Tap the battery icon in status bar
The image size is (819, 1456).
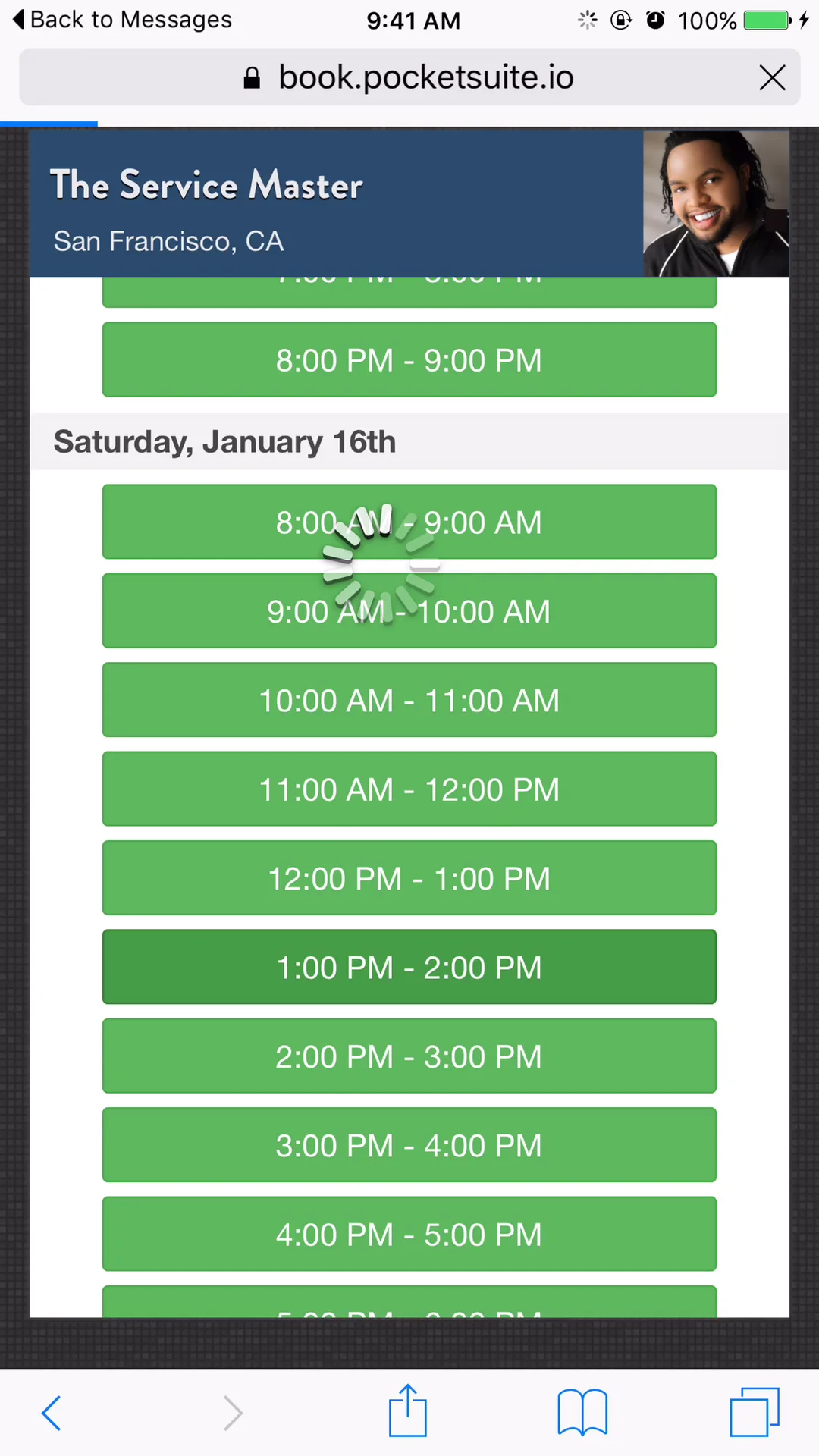coord(767,20)
